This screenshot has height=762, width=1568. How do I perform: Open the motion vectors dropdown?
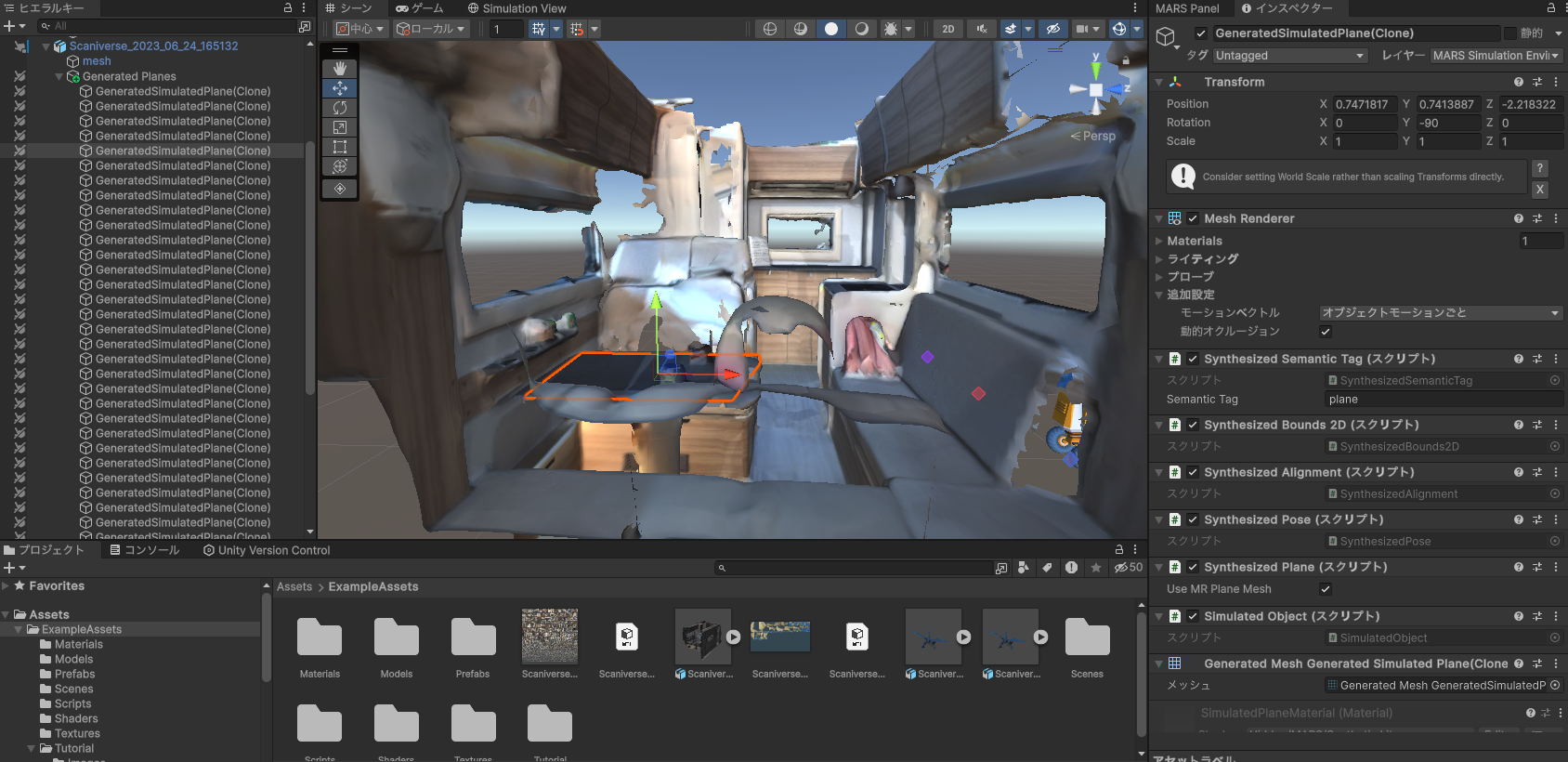point(1441,313)
